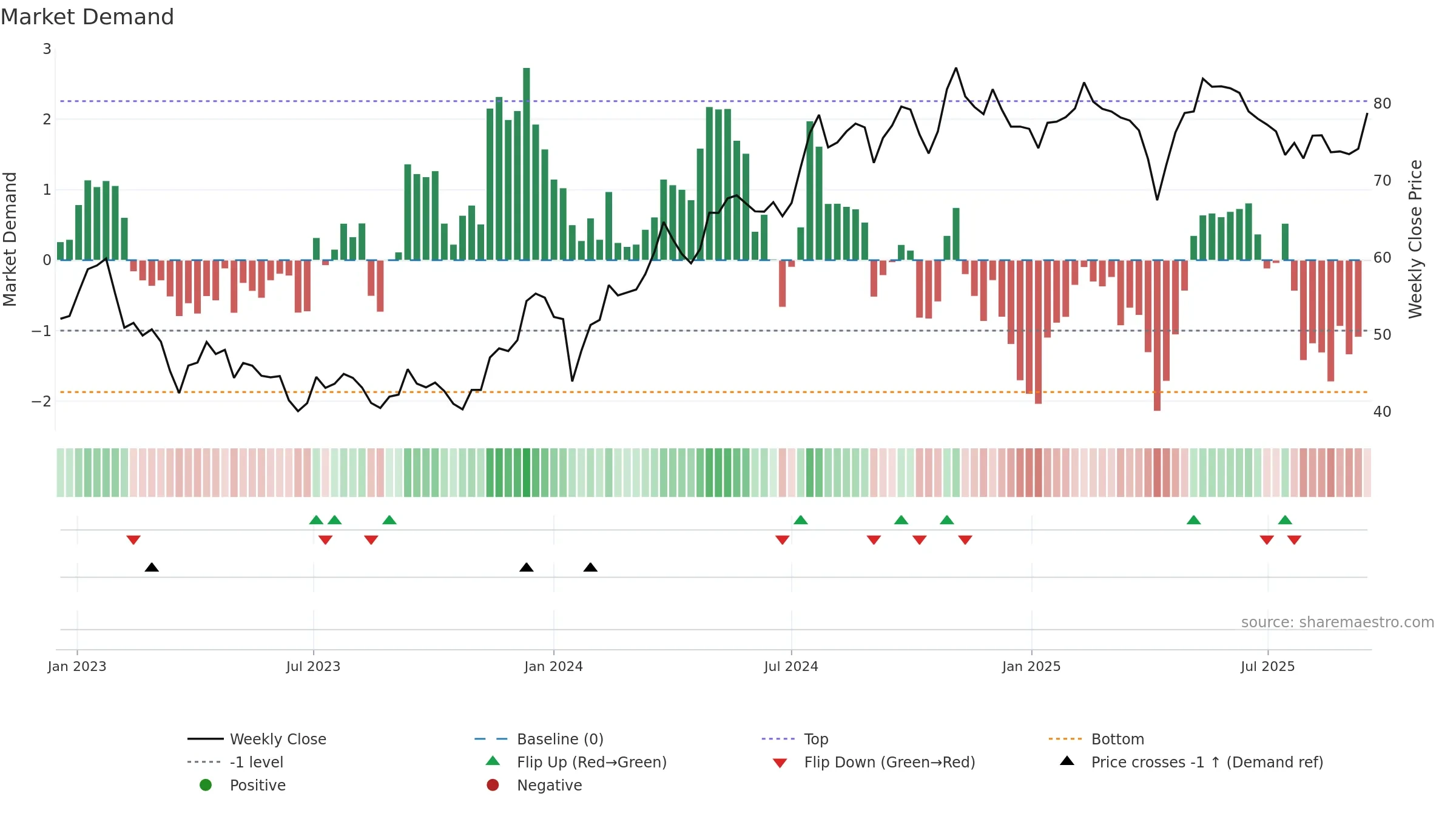Click the green flip-up marker just after Jul 2025
Screen dimensions: 1456x819
pyautogui.click(x=1285, y=520)
